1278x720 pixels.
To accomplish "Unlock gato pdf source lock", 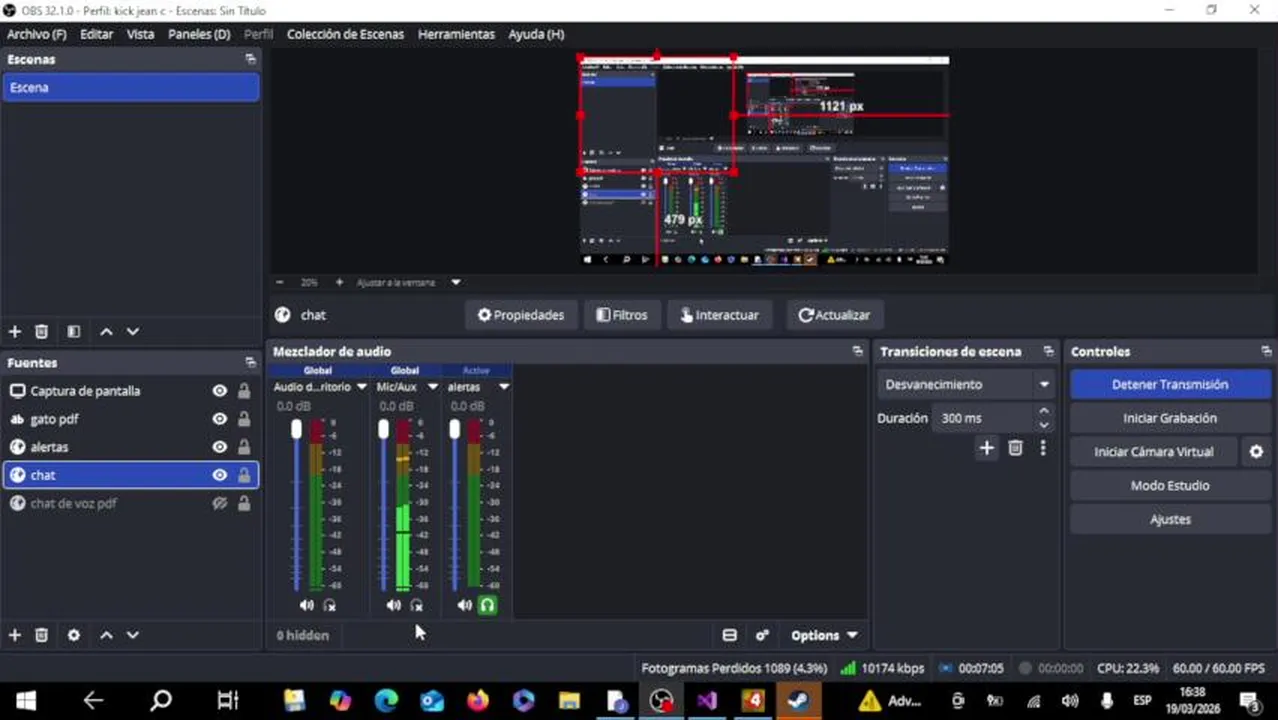I will click(243, 419).
